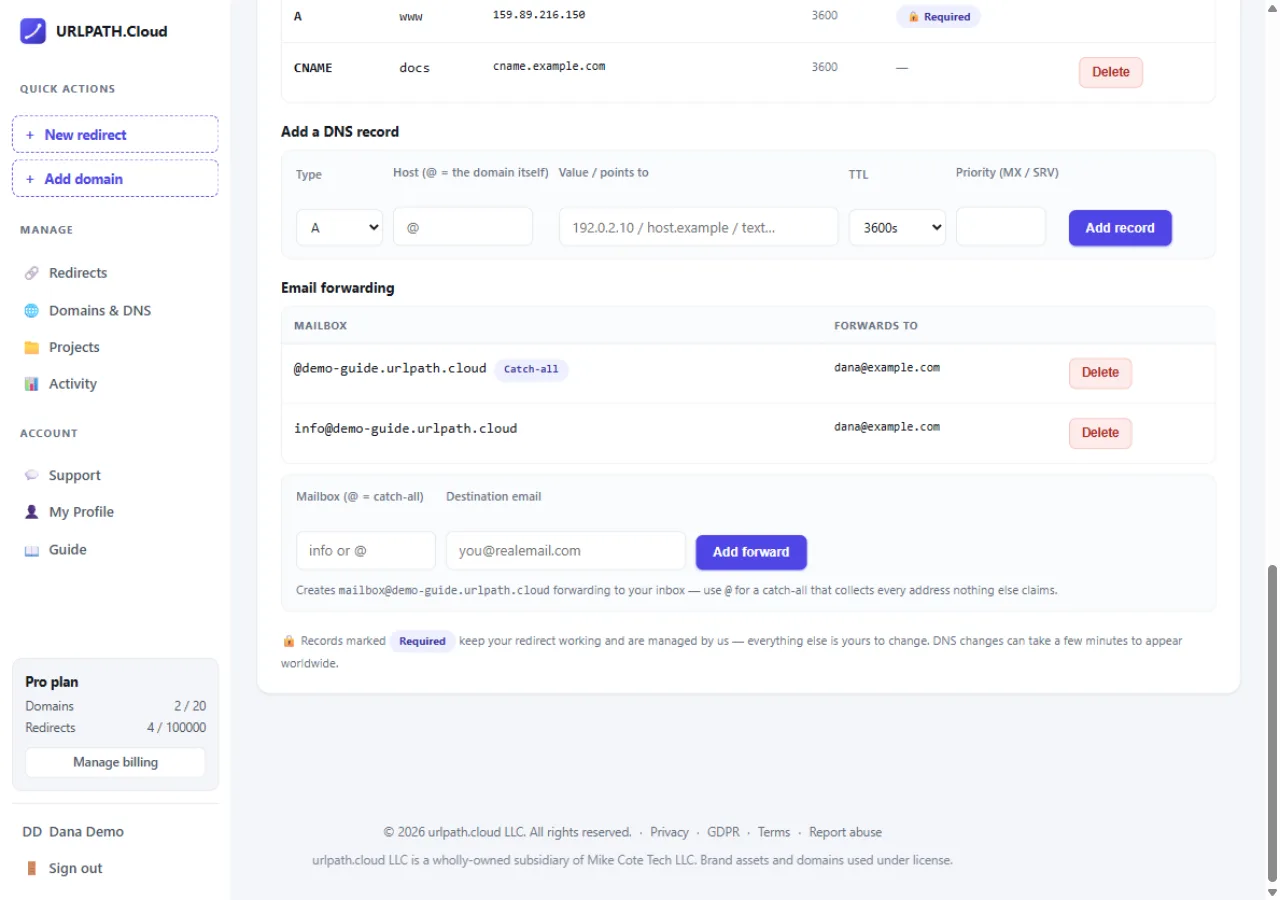Open Projects from the sidebar

pos(74,348)
